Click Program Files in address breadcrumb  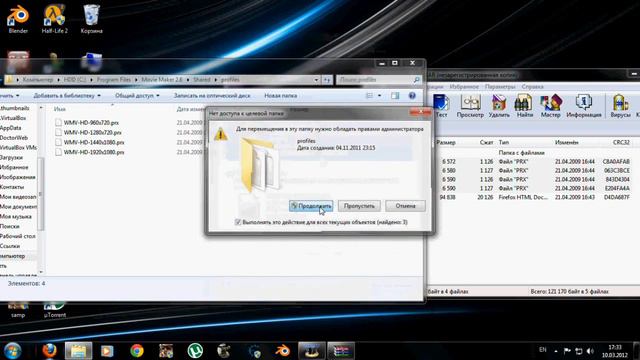113,80
